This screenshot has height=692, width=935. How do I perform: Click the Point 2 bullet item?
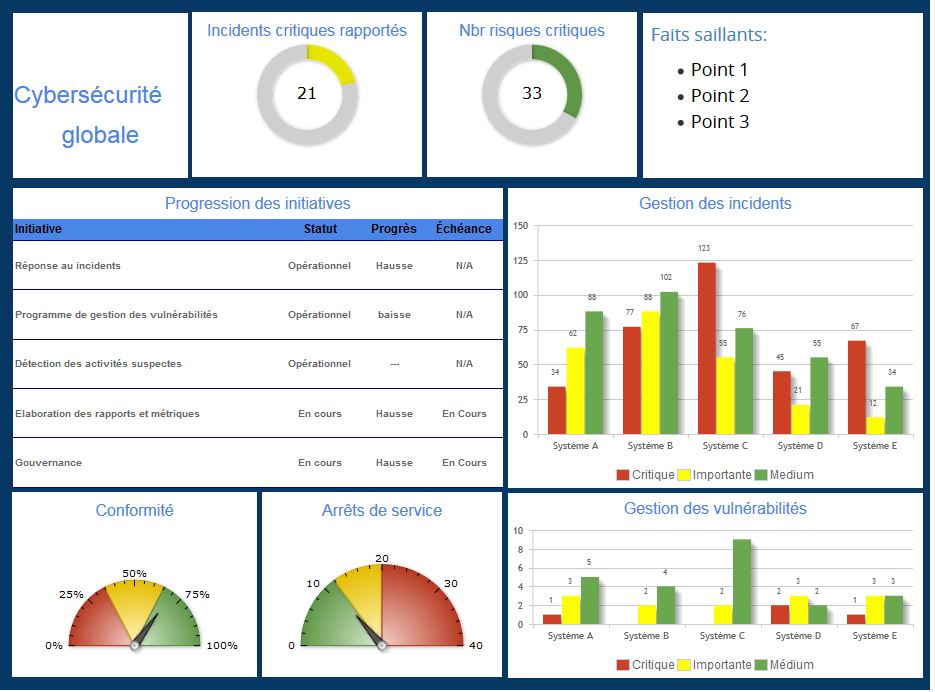tap(720, 95)
